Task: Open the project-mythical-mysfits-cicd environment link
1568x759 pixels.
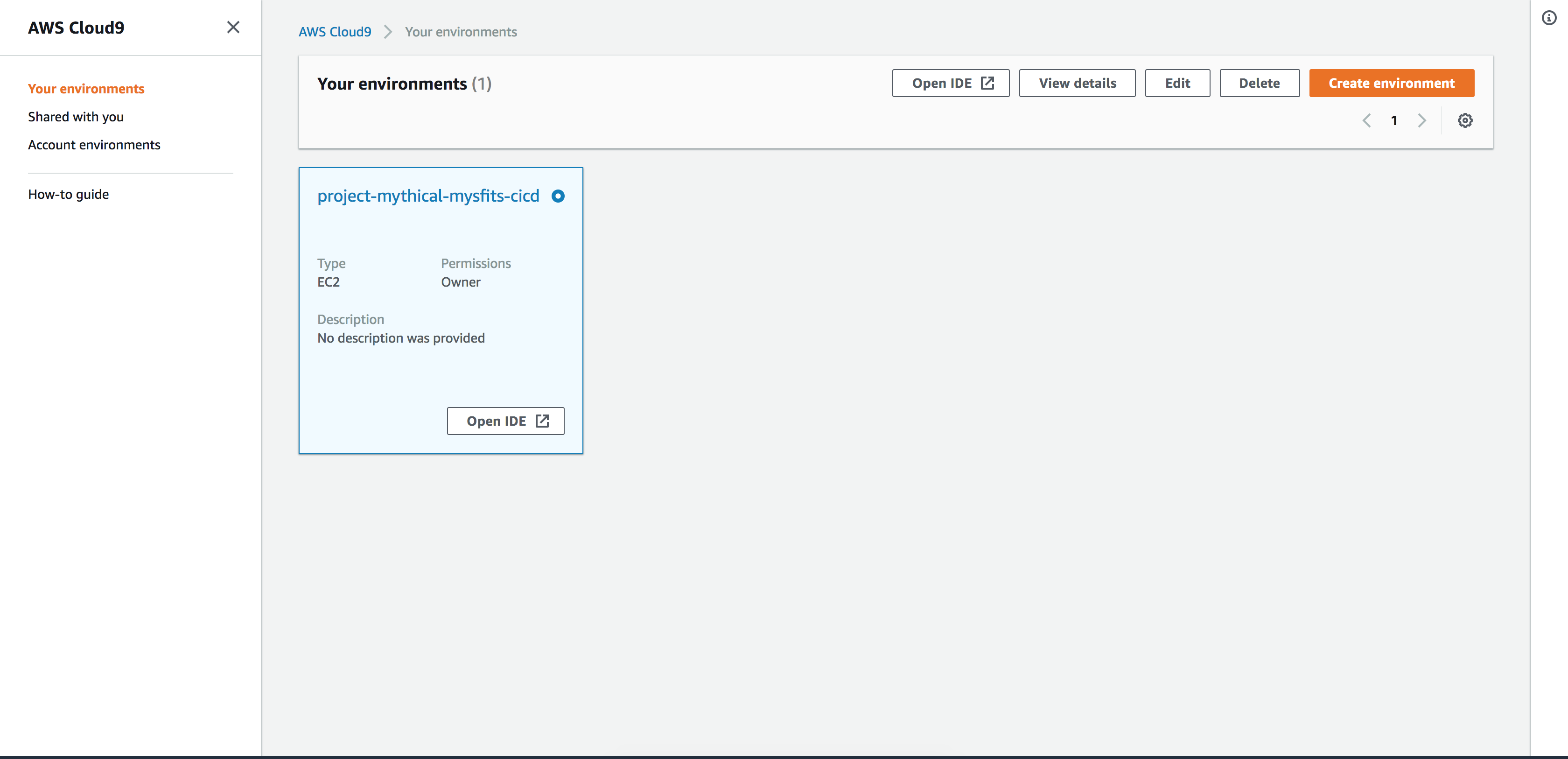Action: point(428,196)
